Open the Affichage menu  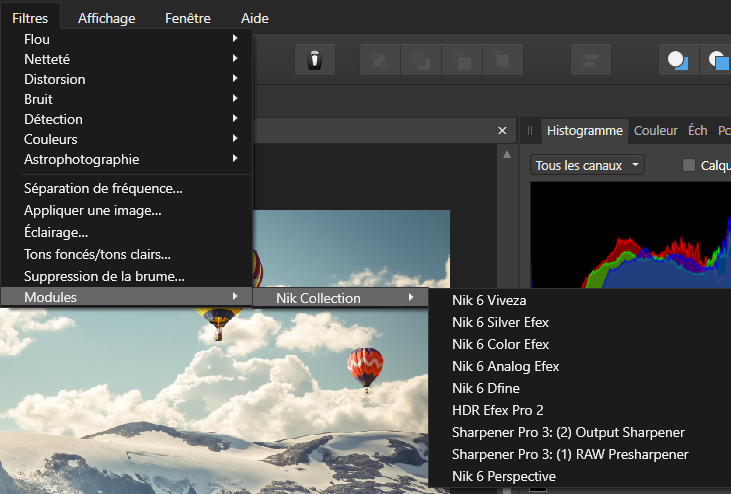pos(106,18)
